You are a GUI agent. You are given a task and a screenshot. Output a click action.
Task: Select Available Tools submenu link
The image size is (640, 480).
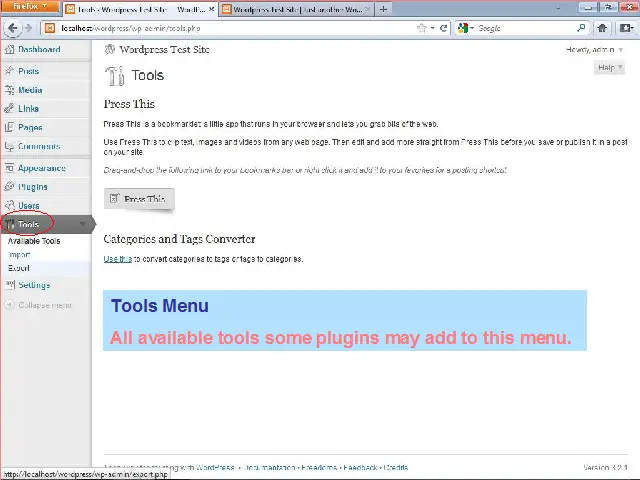34,241
